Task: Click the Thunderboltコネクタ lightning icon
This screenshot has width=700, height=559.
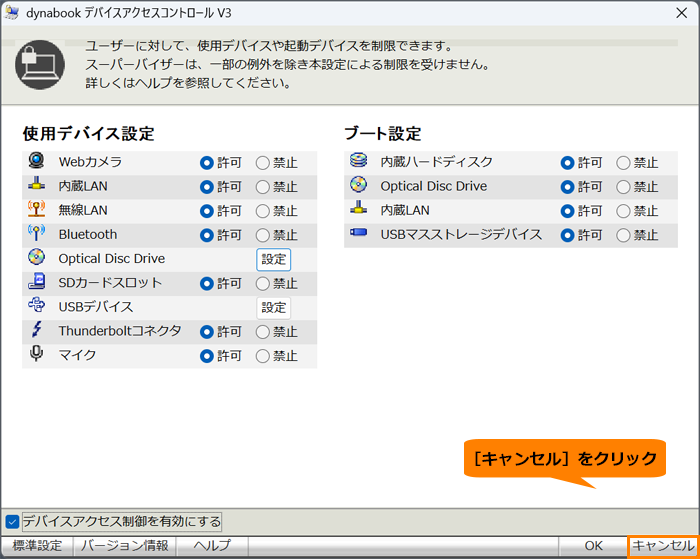Action: (36, 330)
